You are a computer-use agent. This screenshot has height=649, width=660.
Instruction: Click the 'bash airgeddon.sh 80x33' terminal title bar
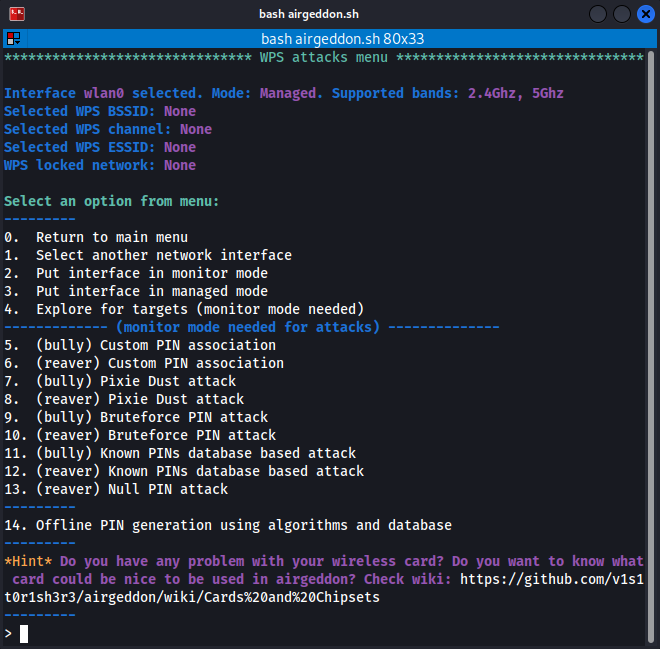(x=342, y=39)
